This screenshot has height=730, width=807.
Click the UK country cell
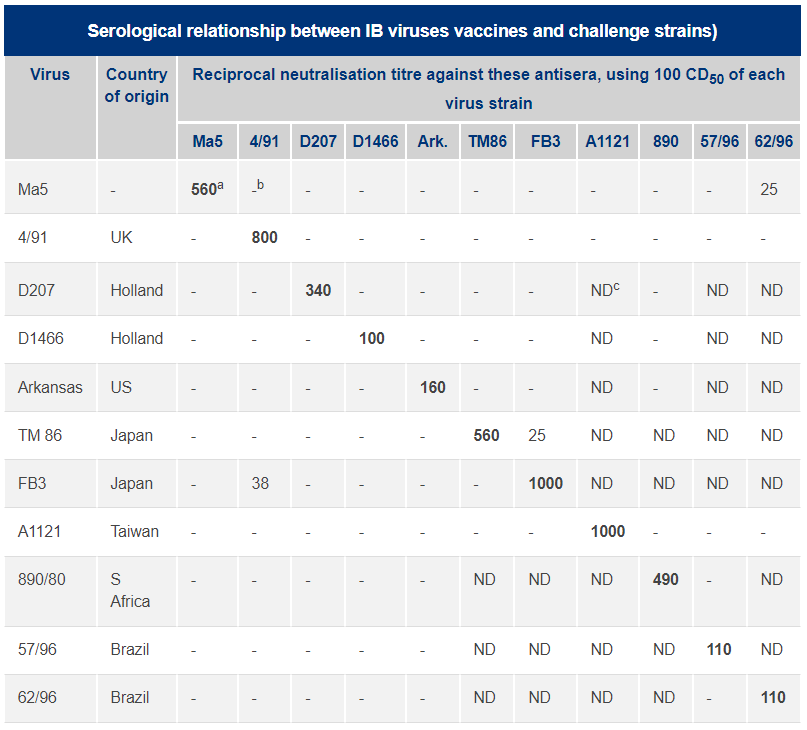[x=121, y=238]
